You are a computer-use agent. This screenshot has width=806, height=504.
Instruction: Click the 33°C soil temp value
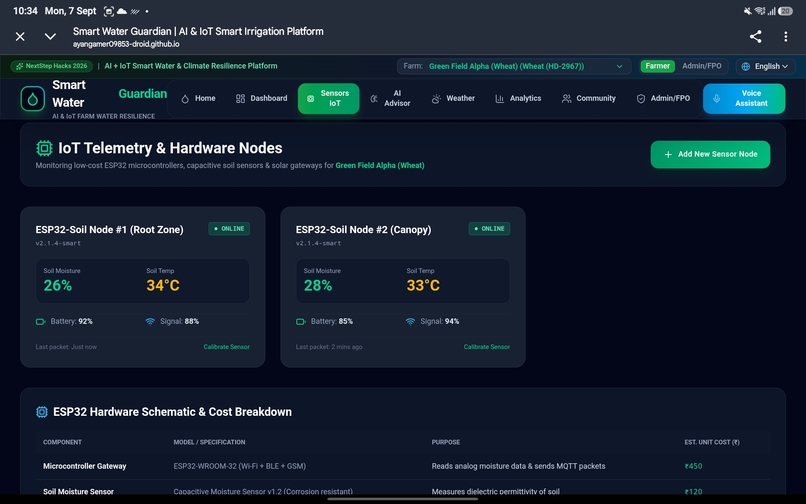tap(423, 285)
